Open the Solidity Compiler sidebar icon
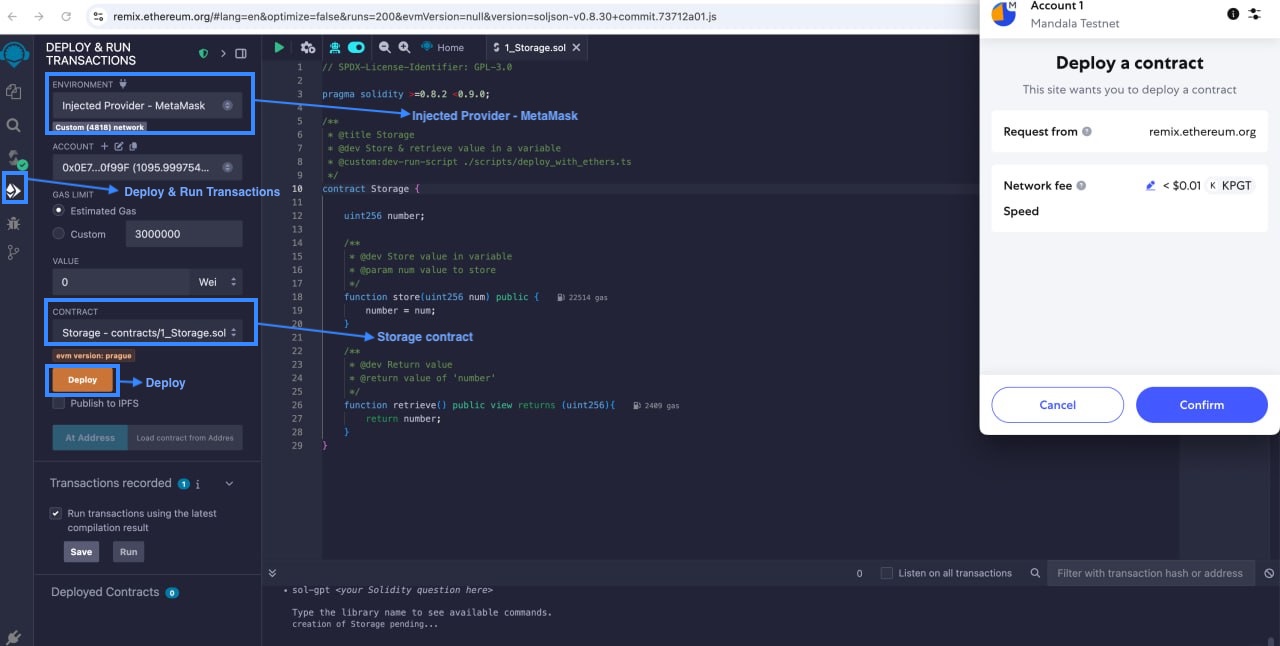This screenshot has height=646, width=1280. tap(15, 158)
